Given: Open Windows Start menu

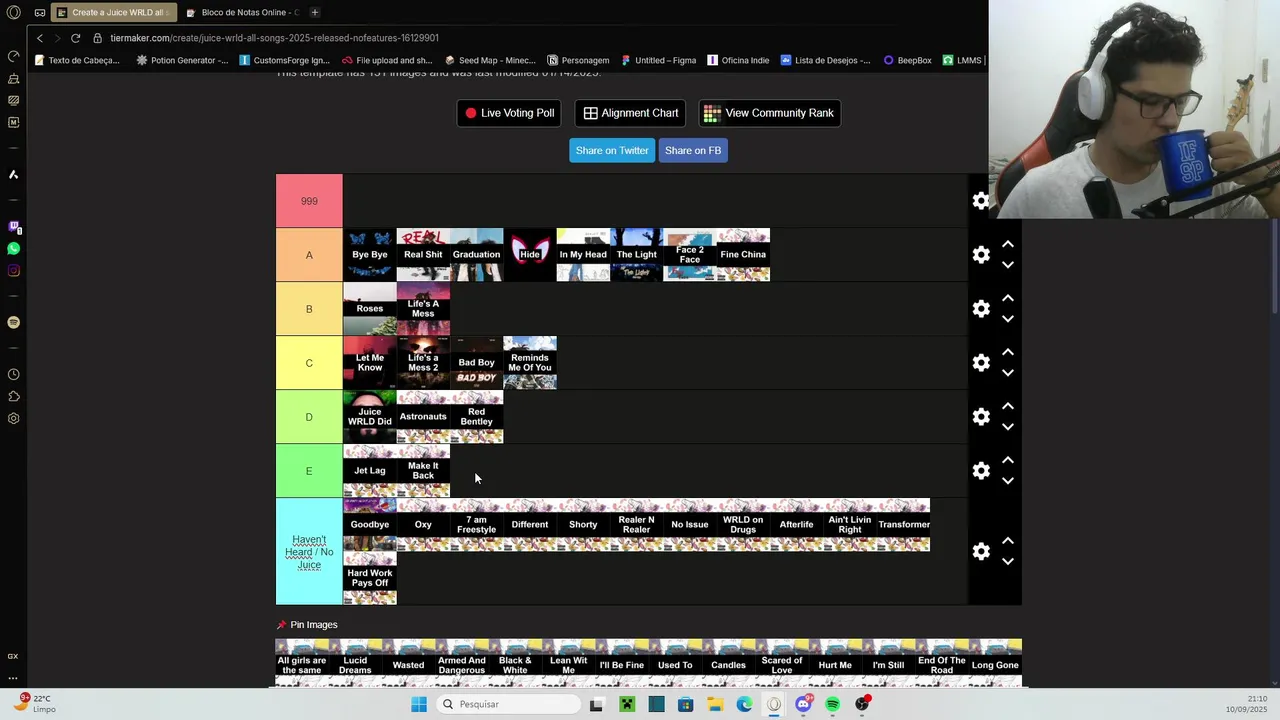Looking at the screenshot, I should (419, 704).
